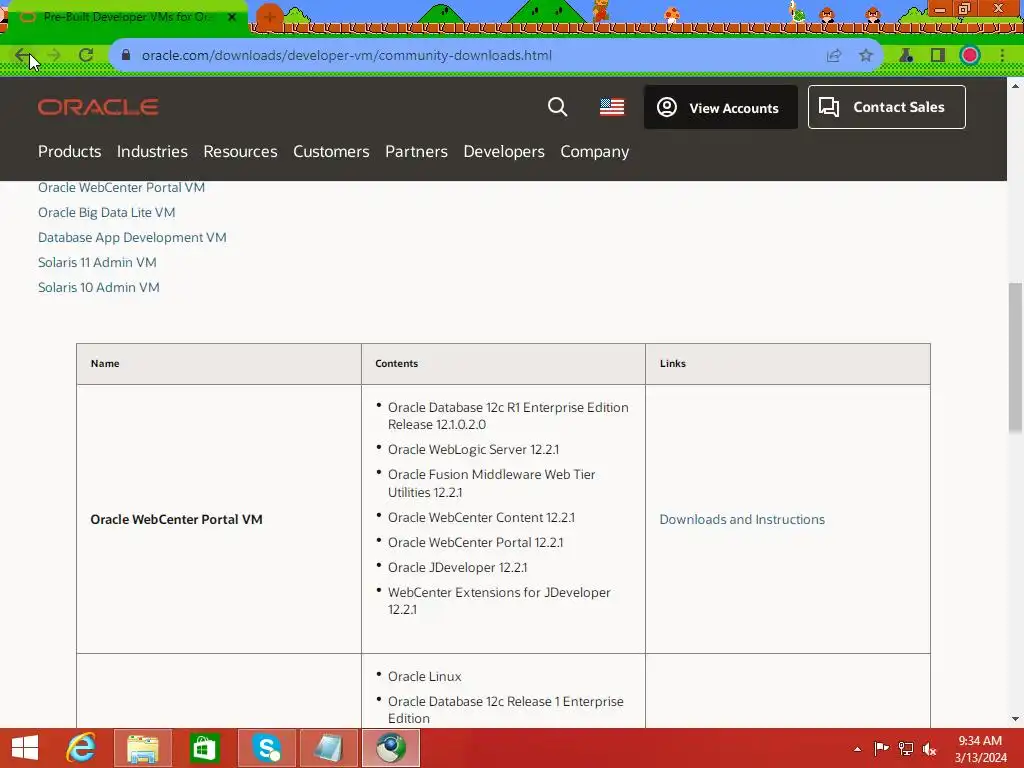The height and width of the screenshot is (768, 1024).
Task: Click the browser forward arrow
Action: (x=54, y=56)
